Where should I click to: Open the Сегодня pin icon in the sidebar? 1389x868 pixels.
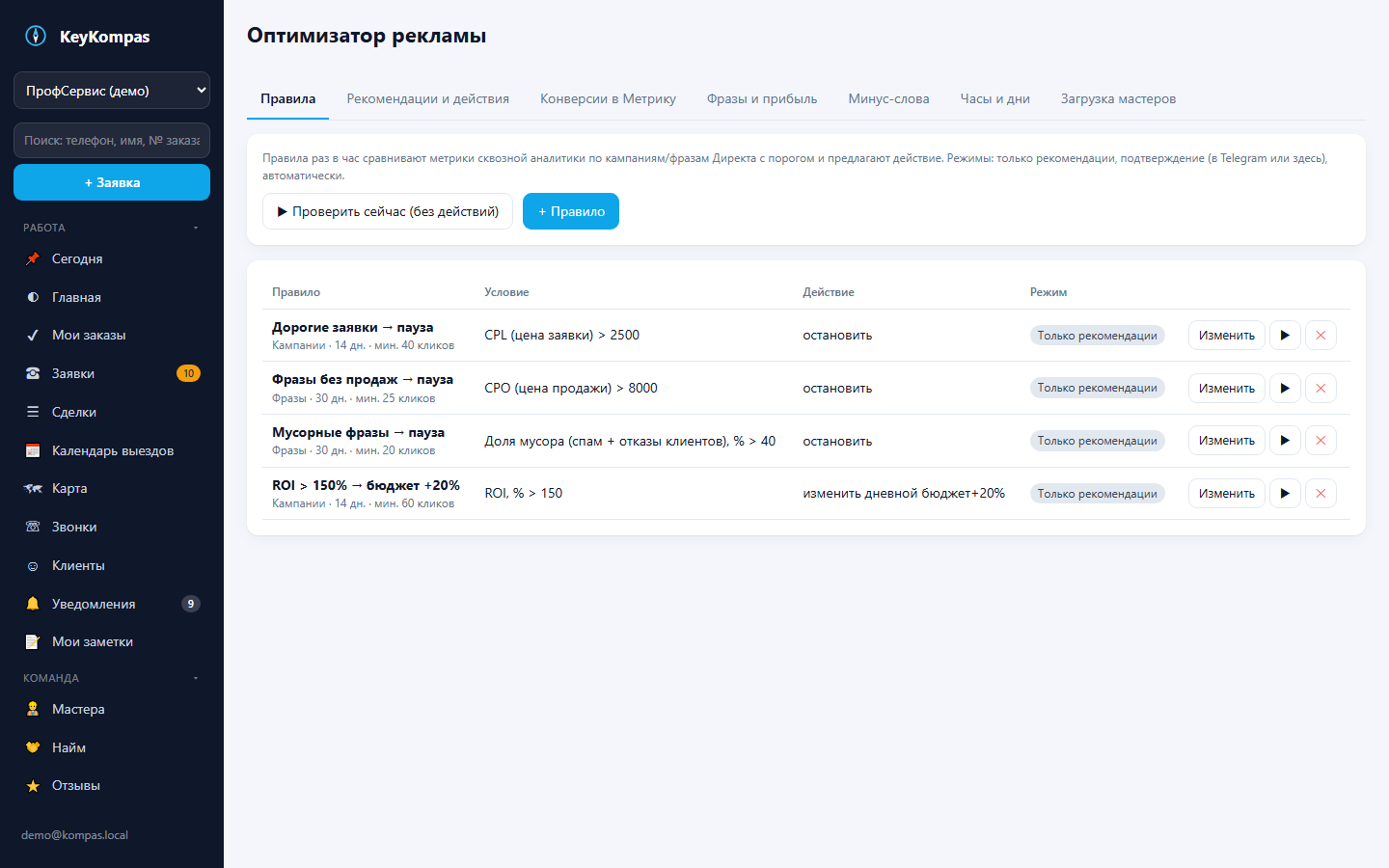[x=33, y=258]
